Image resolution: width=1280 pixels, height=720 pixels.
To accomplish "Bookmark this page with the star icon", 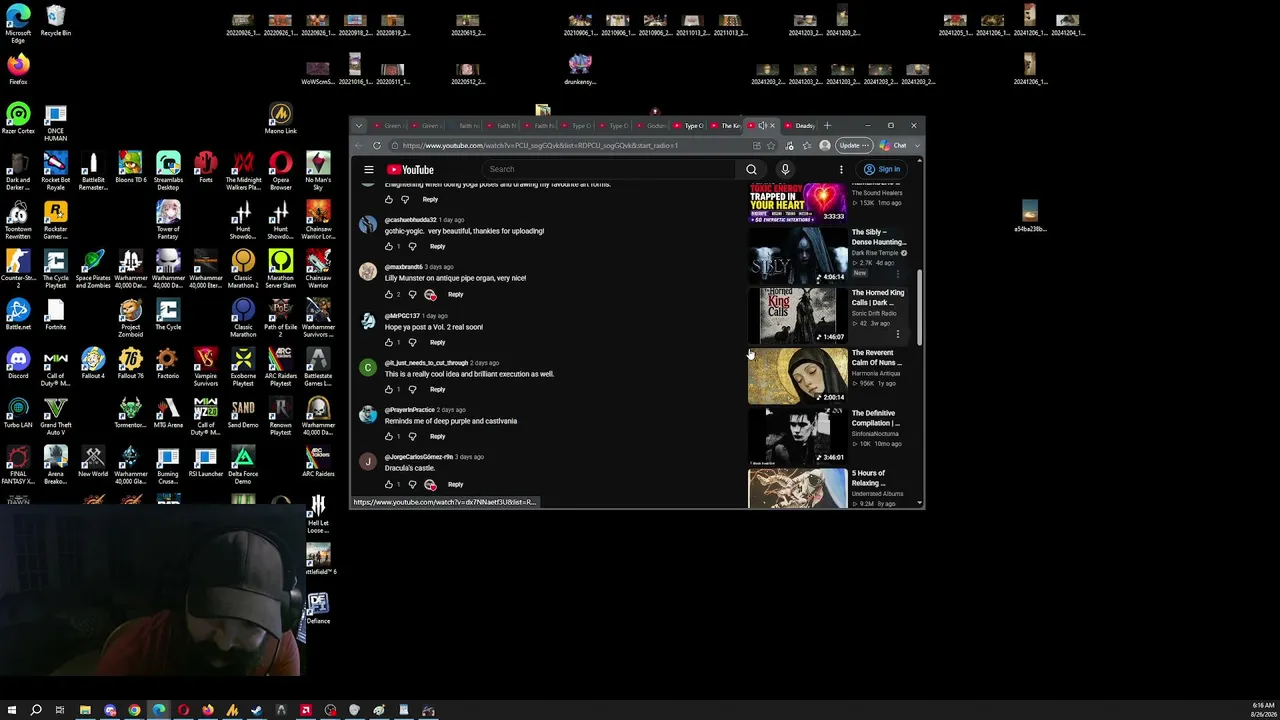I will pyautogui.click(x=771, y=146).
